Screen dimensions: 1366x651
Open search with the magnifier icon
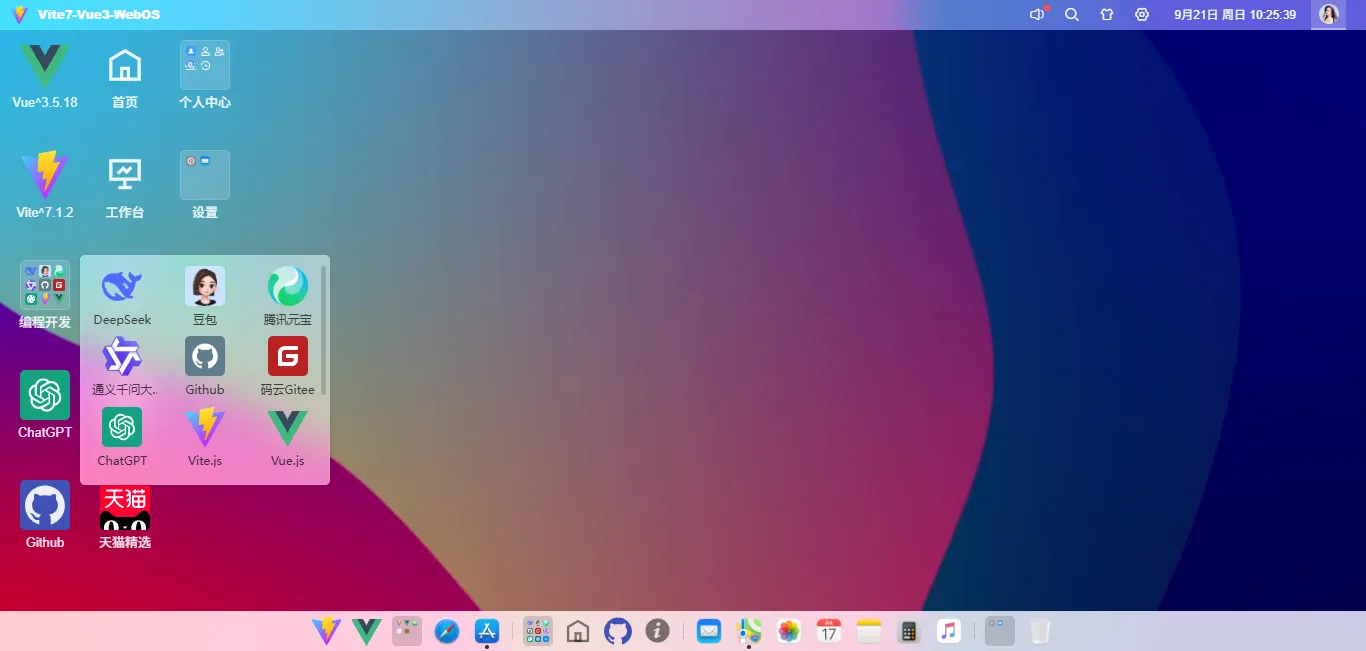(x=1071, y=14)
